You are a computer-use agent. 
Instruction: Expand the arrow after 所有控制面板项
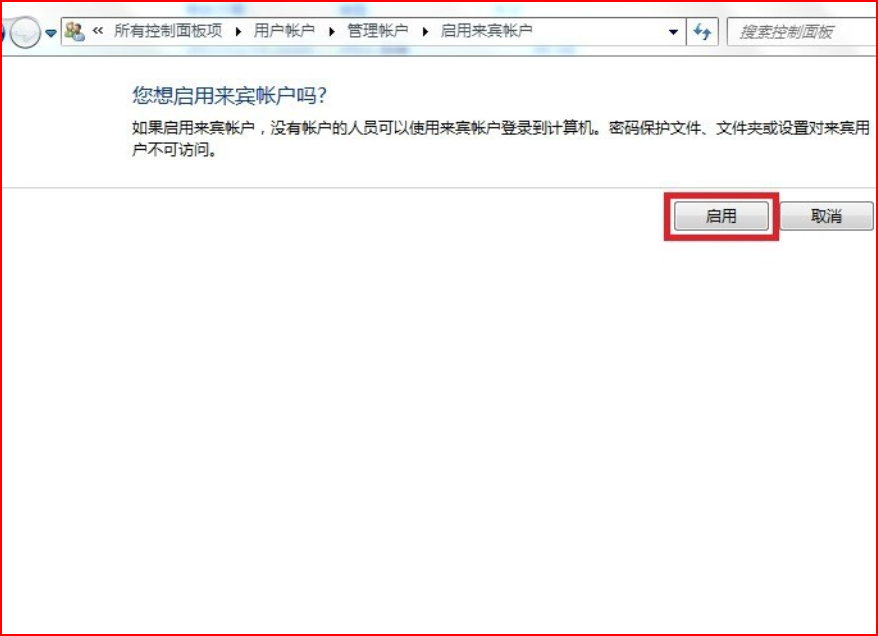point(238,31)
